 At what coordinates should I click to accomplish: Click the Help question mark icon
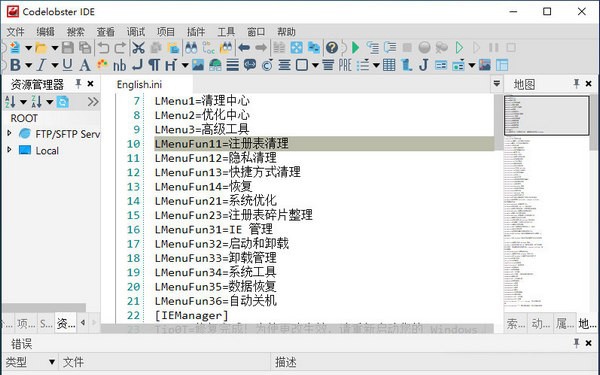point(332,47)
